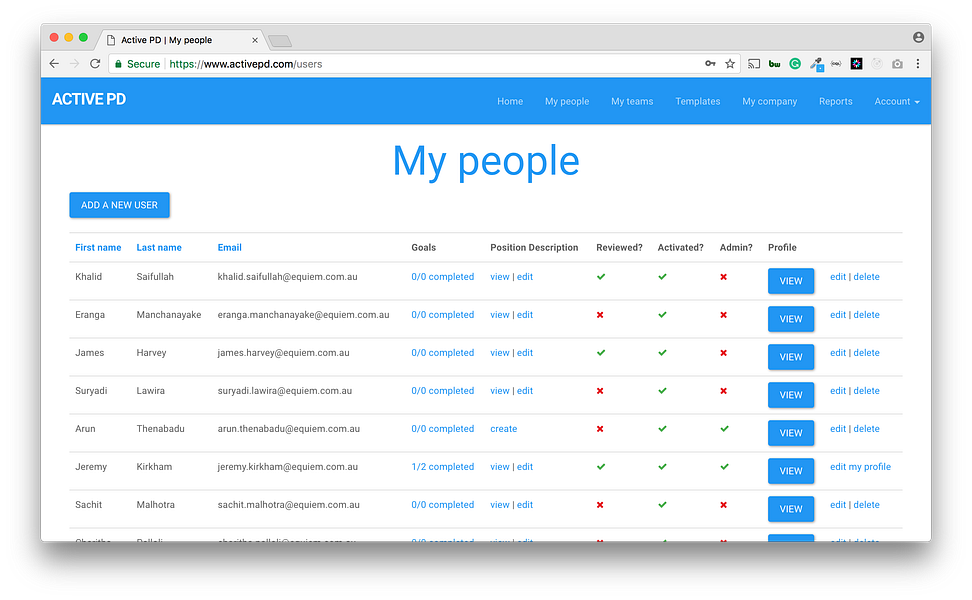
Task: Select email jeremy.kirkham@equiem.com.au
Action: click(x=288, y=467)
